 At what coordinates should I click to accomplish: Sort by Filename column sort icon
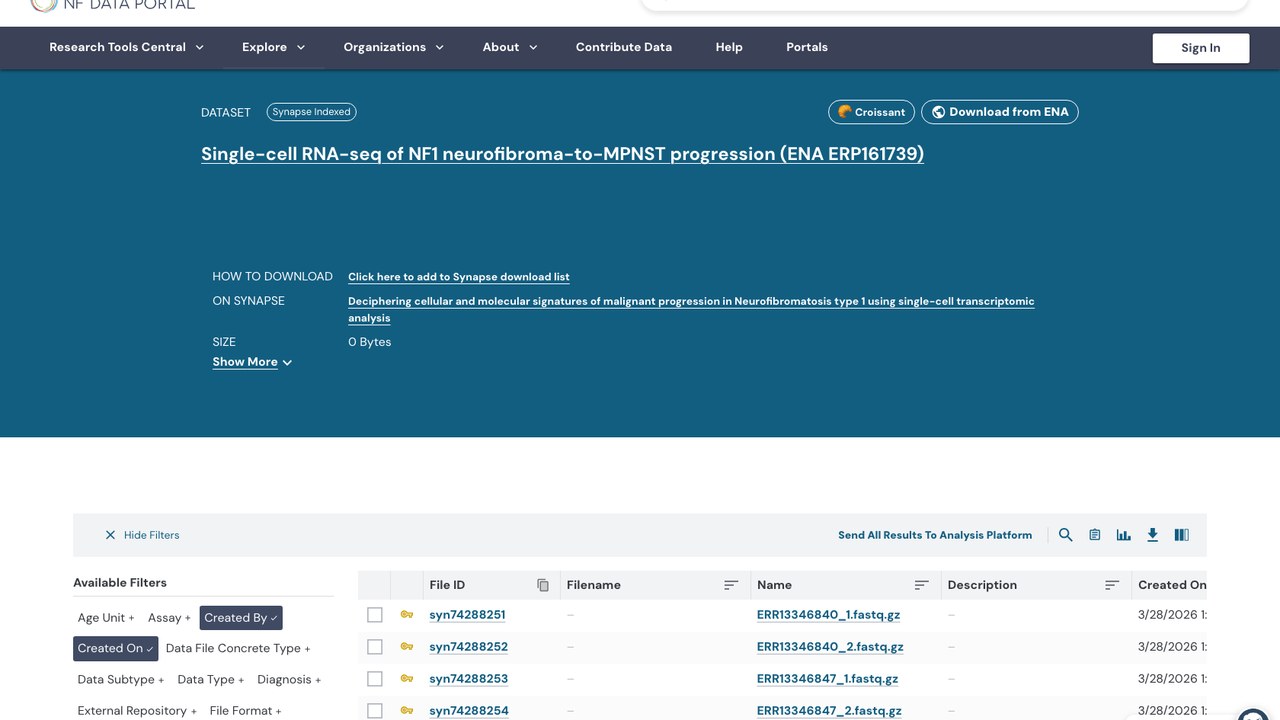(731, 585)
